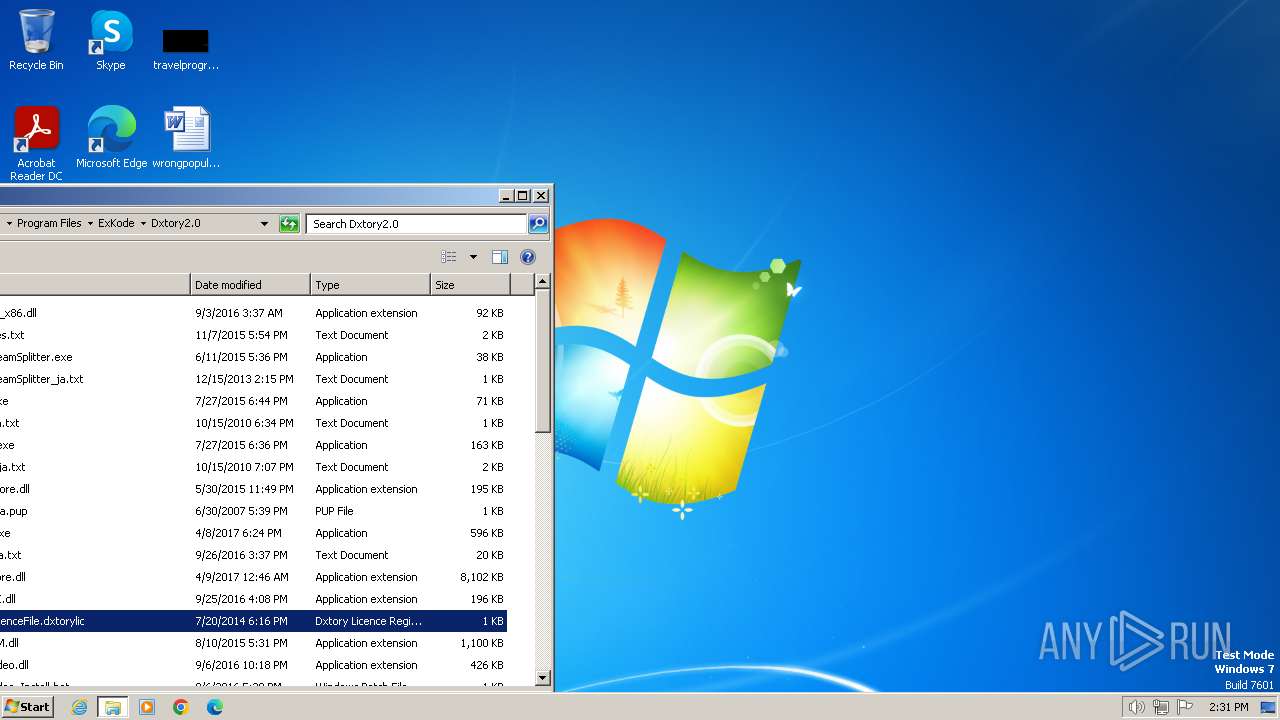Image resolution: width=1280 pixels, height=720 pixels.
Task: Select the PUP File row
Action: pyautogui.click(x=253, y=511)
